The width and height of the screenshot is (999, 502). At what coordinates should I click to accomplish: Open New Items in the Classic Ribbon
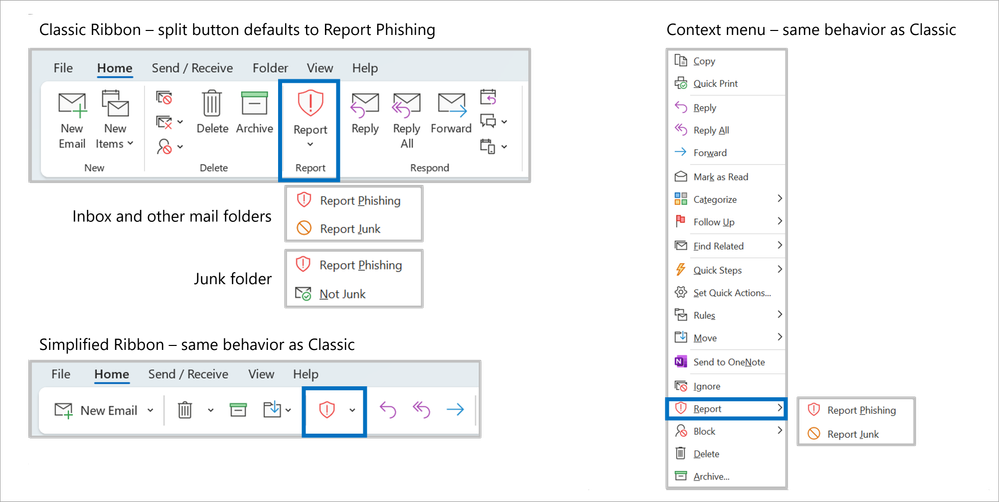(x=115, y=120)
